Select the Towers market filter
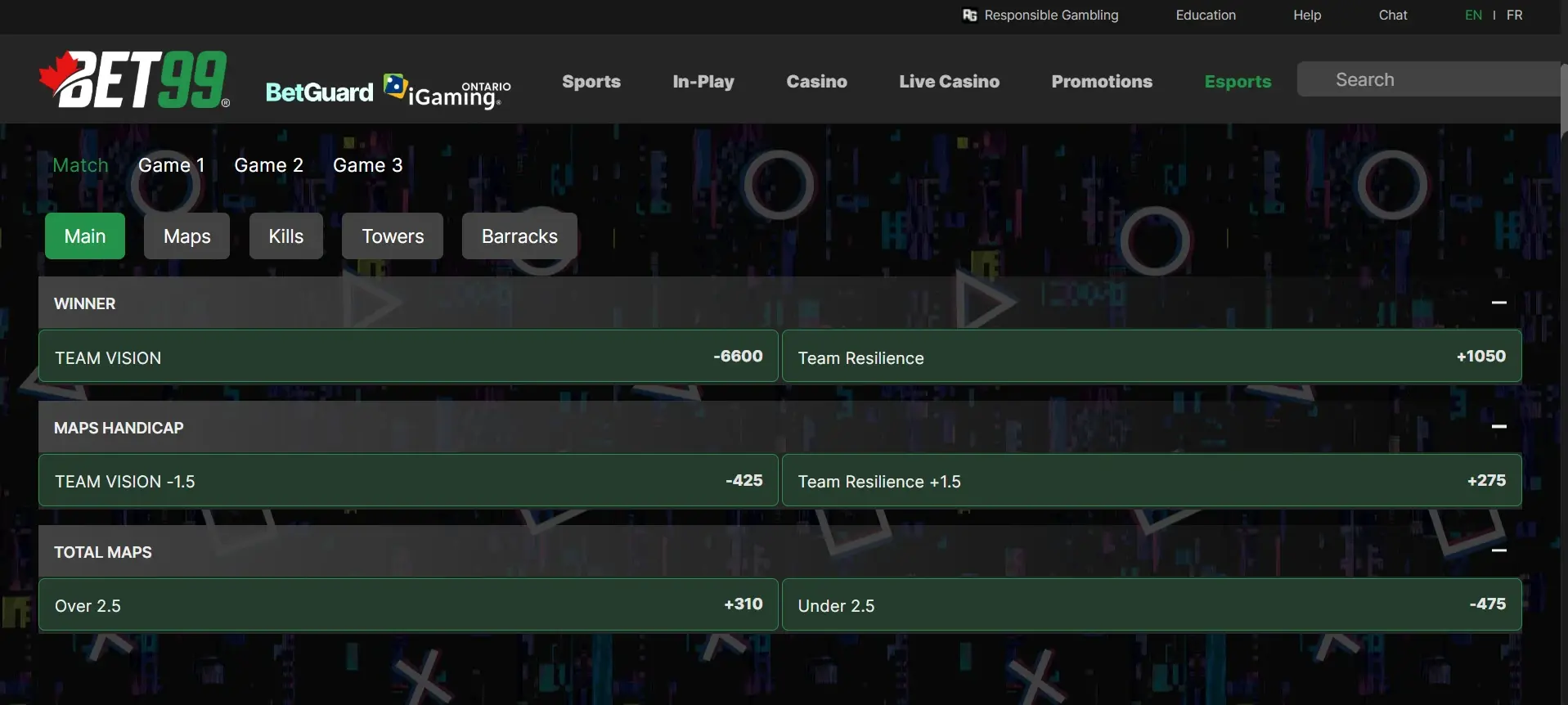The height and width of the screenshot is (705, 1568). coord(393,236)
